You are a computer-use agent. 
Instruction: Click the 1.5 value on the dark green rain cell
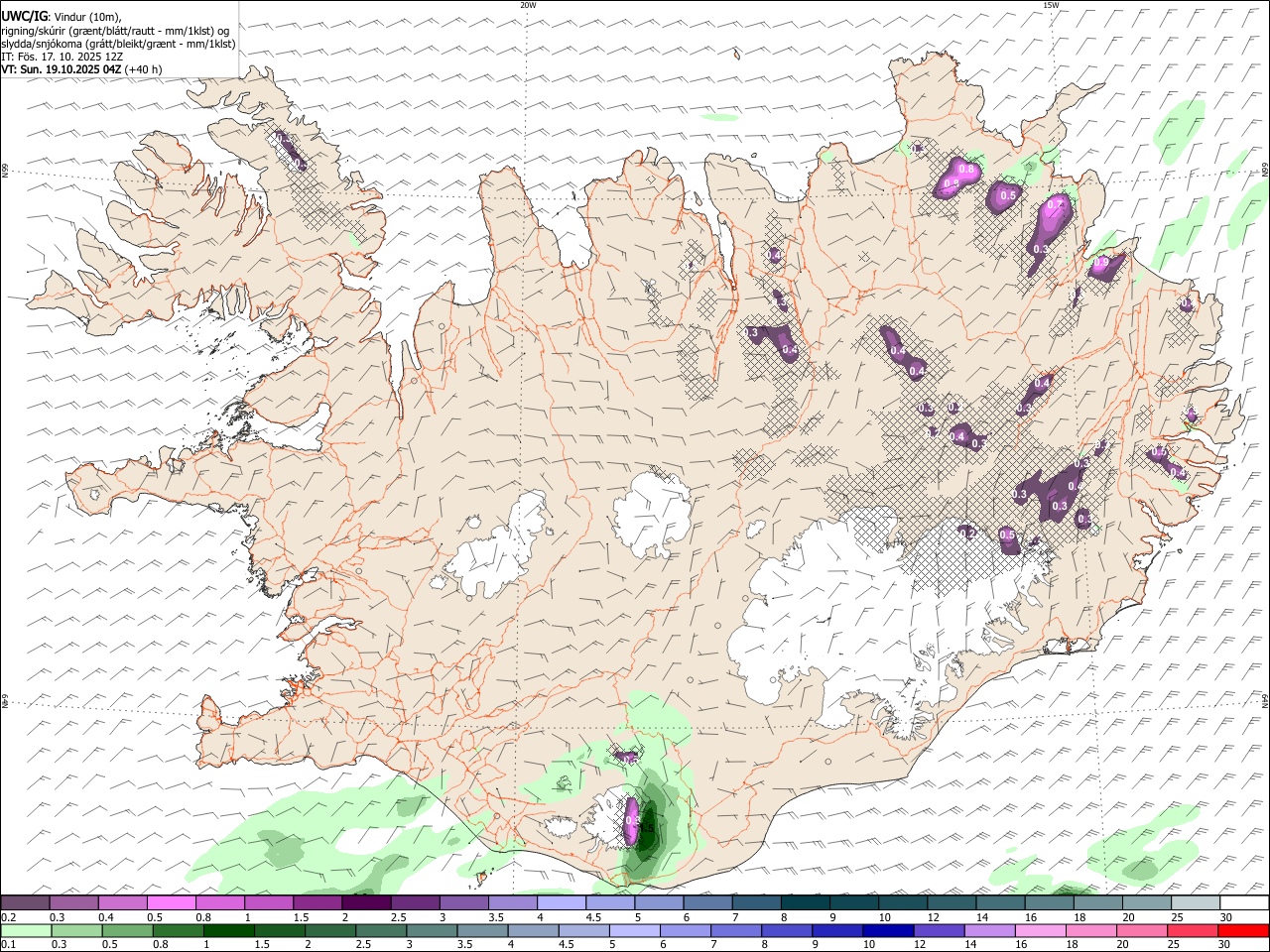click(646, 828)
